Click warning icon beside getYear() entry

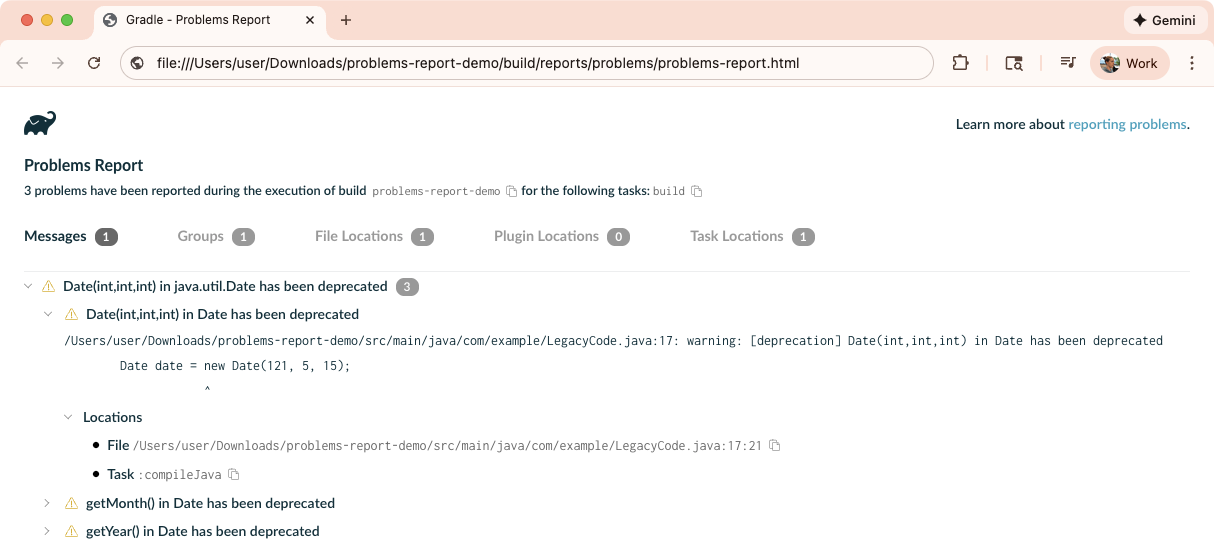tap(71, 532)
